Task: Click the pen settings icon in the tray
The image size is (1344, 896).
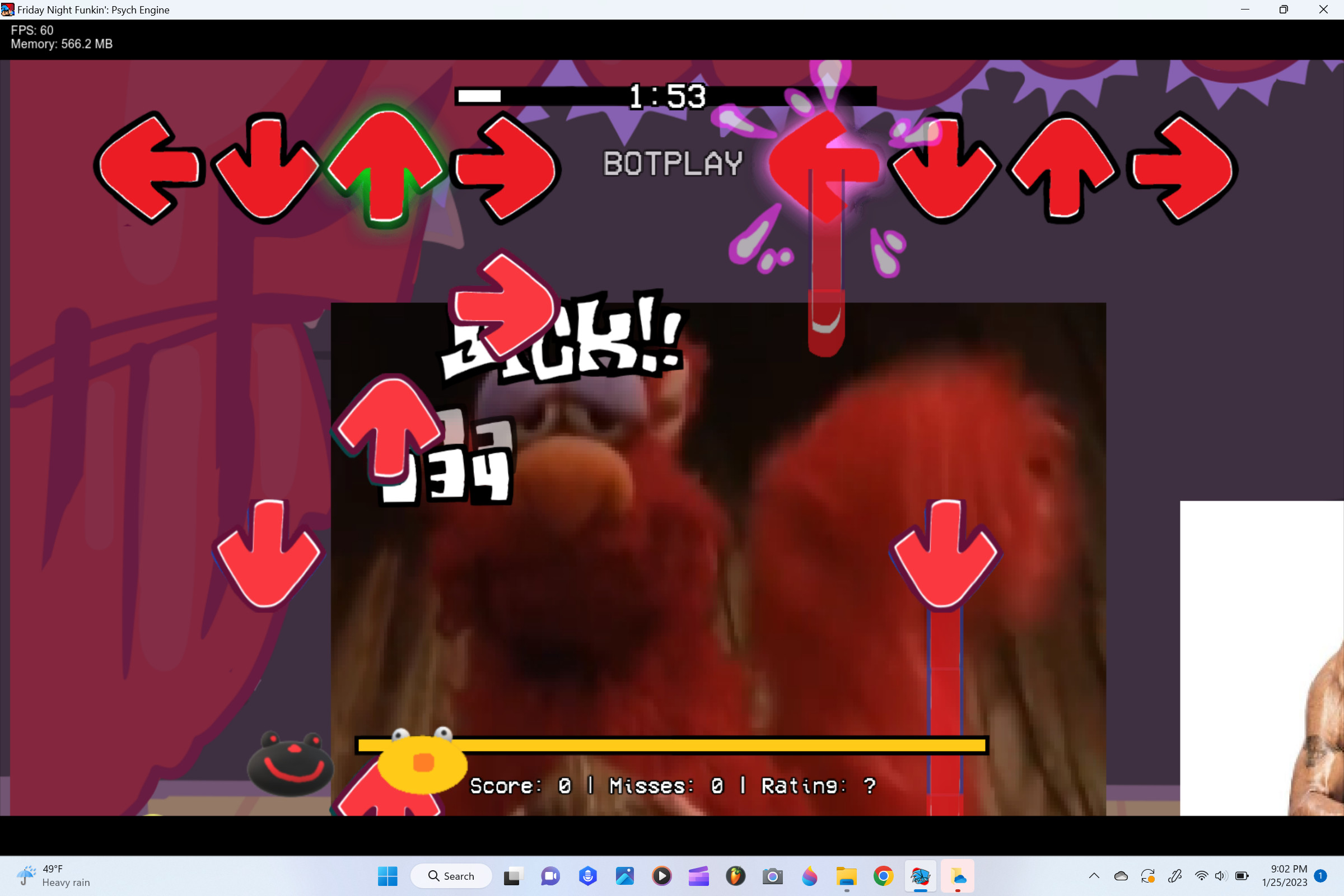Action: [x=1175, y=876]
